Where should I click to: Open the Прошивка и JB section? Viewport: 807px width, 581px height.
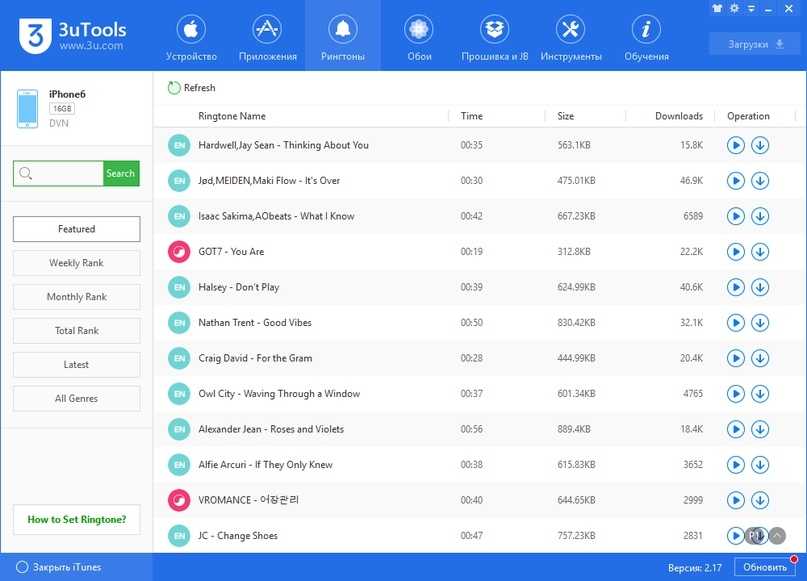pos(494,38)
